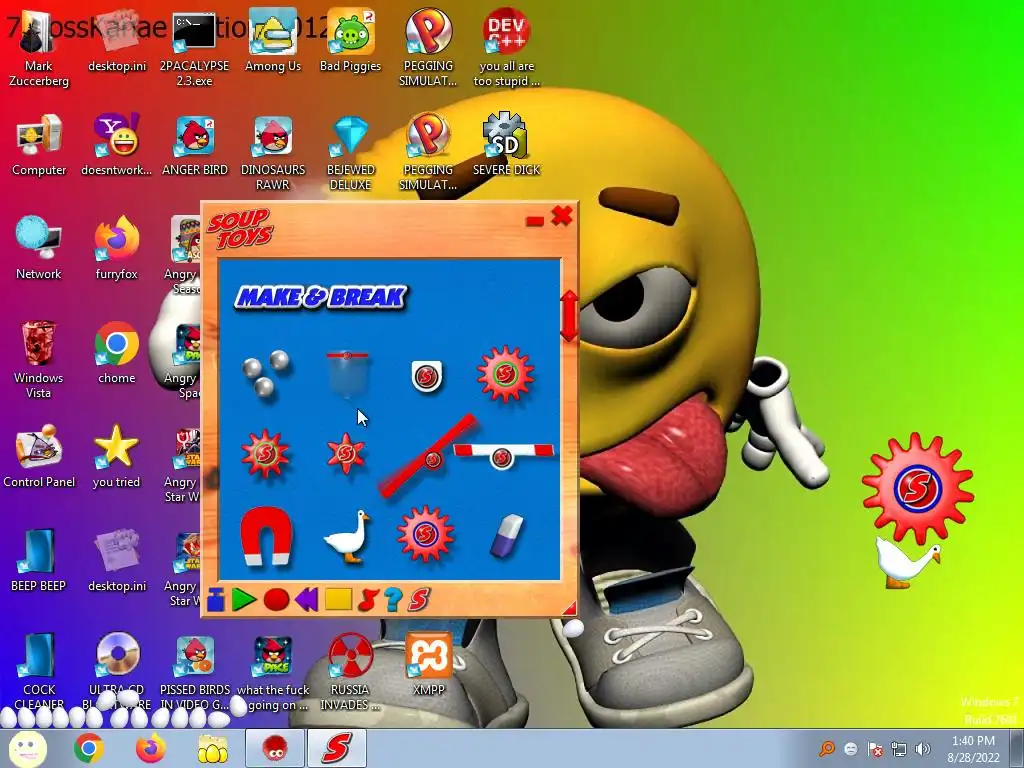This screenshot has height=768, width=1024.
Task: Select the Computer desktop icon
Action: (39, 145)
